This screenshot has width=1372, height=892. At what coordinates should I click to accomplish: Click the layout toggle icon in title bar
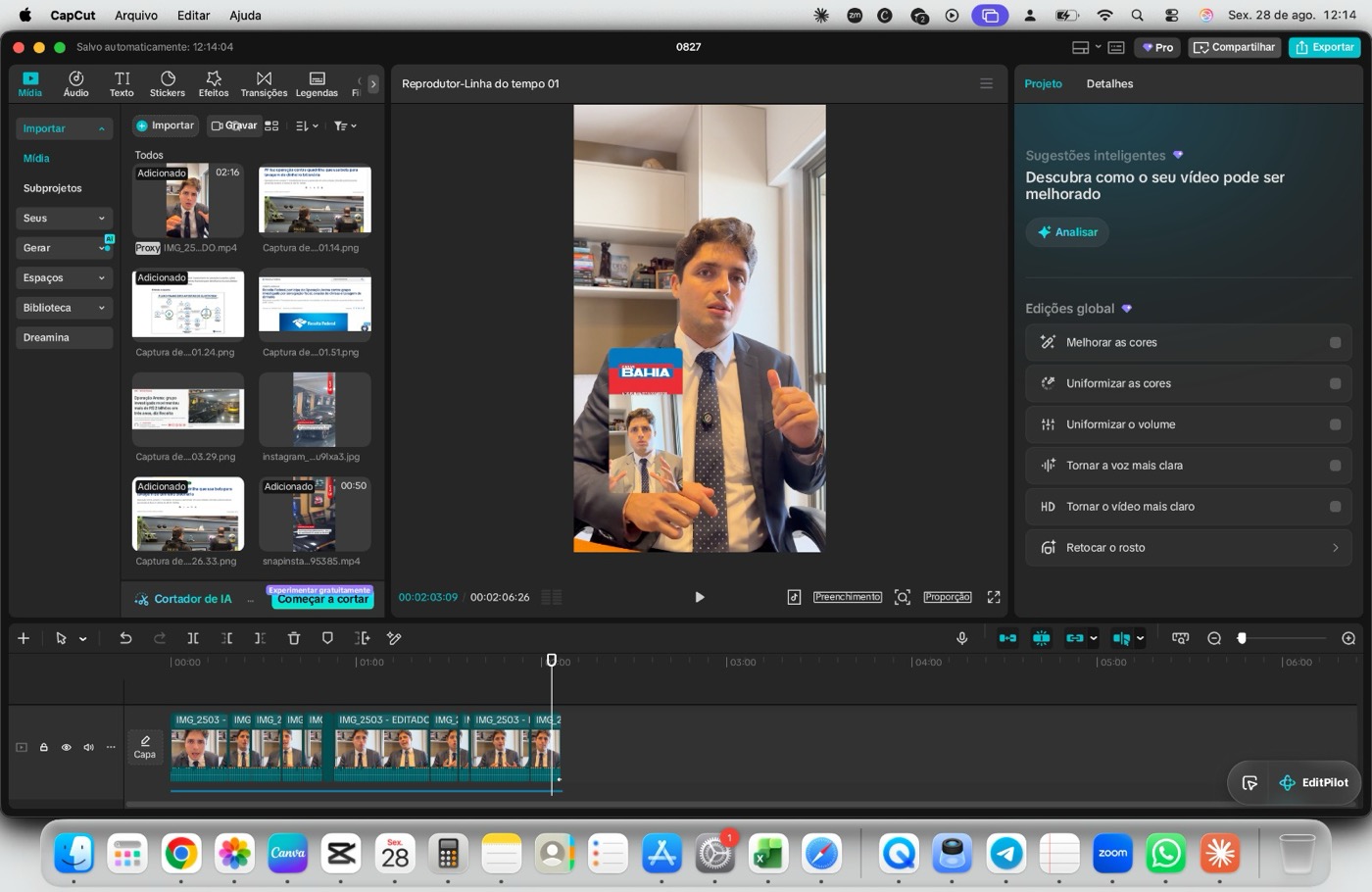(1081, 47)
